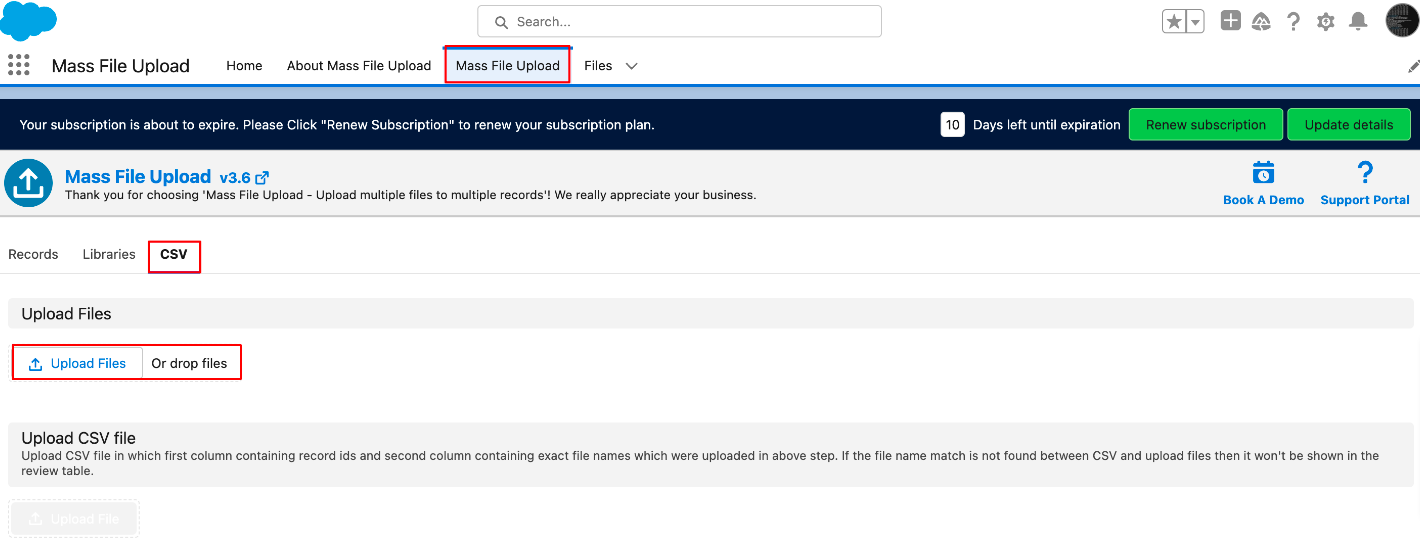The height and width of the screenshot is (554, 1420).
Task: Open the Notifications bell icon
Action: pyautogui.click(x=1358, y=21)
